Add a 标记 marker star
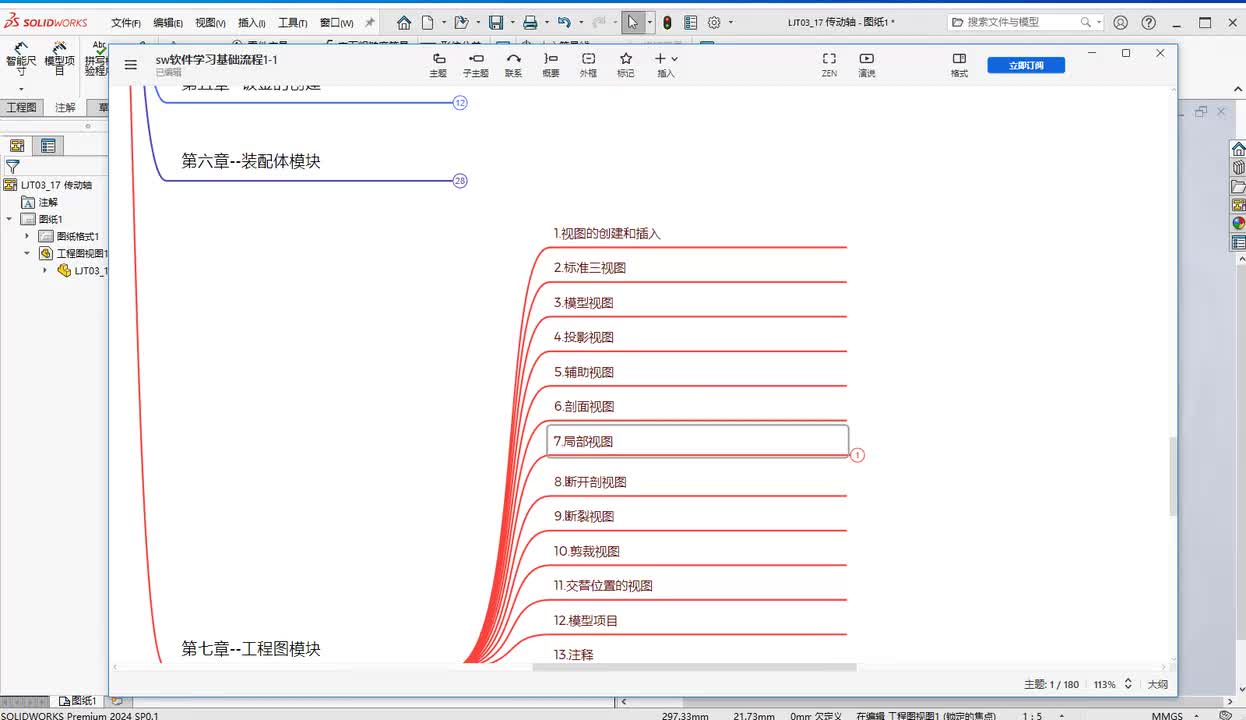Viewport: 1246px width, 720px height. point(626,65)
